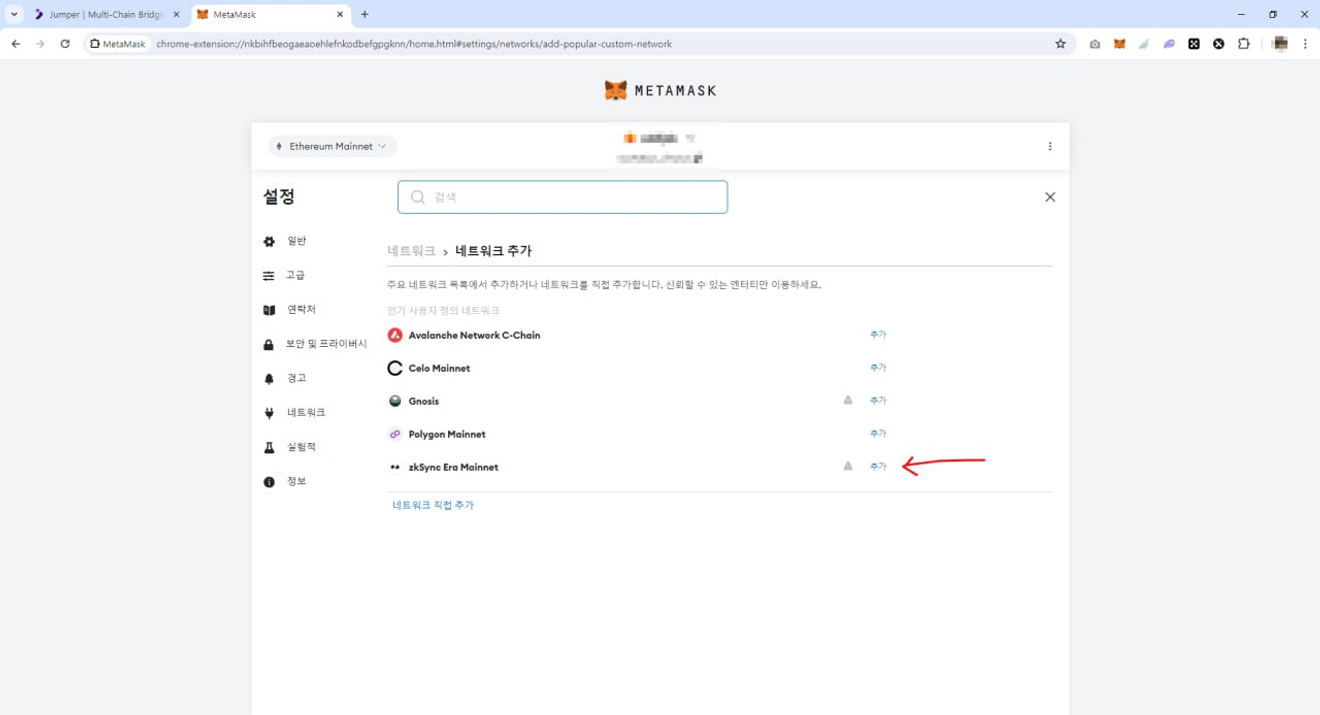Image resolution: width=1320 pixels, height=715 pixels.
Task: Click the 네트워크 추가 breadcrumb heading
Action: pos(493,251)
